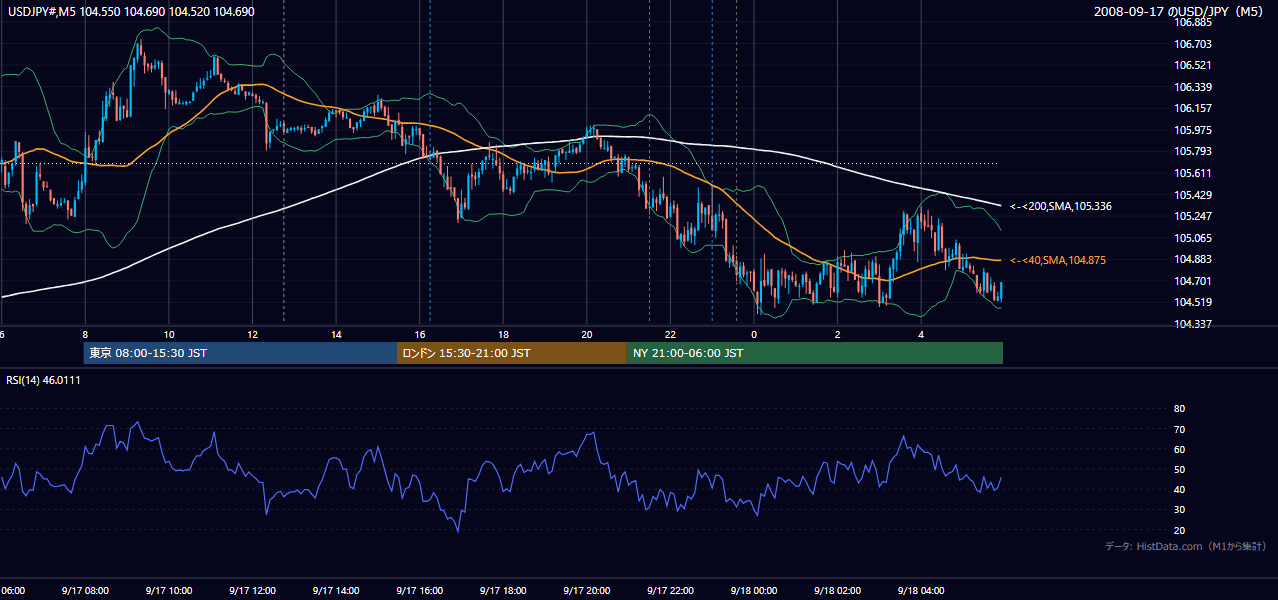Click price axis value 104.337
Image resolution: width=1278 pixels, height=600 pixels.
(1194, 324)
